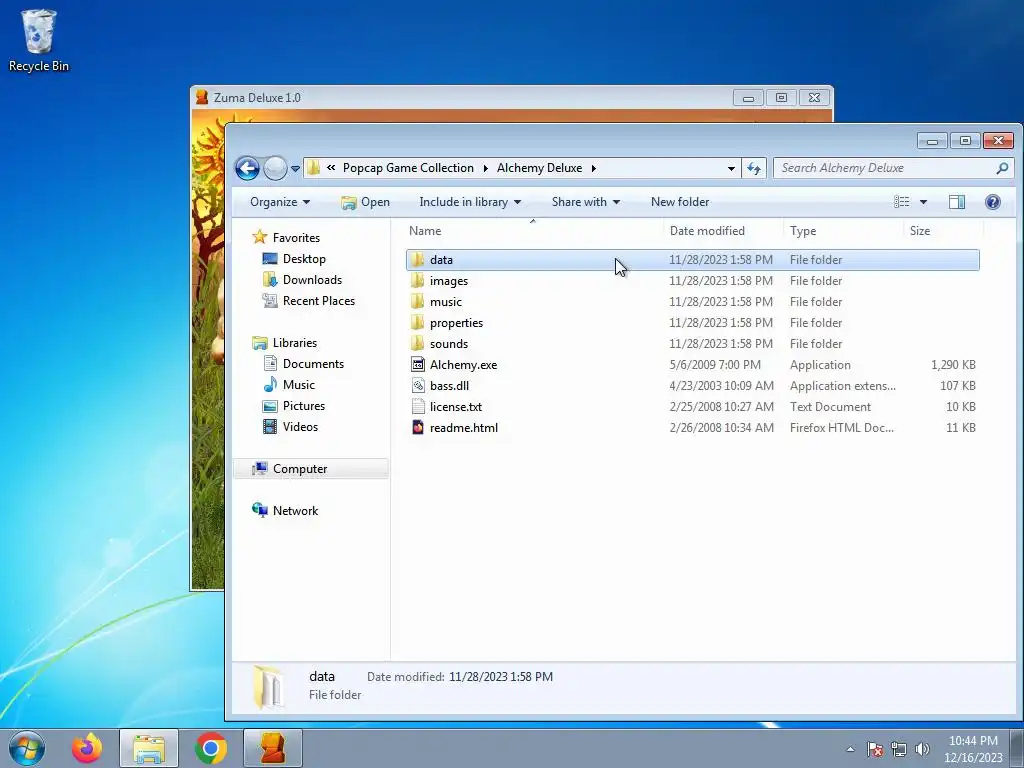The height and width of the screenshot is (768, 1024).
Task: Open the Organize menu
Action: 280,202
